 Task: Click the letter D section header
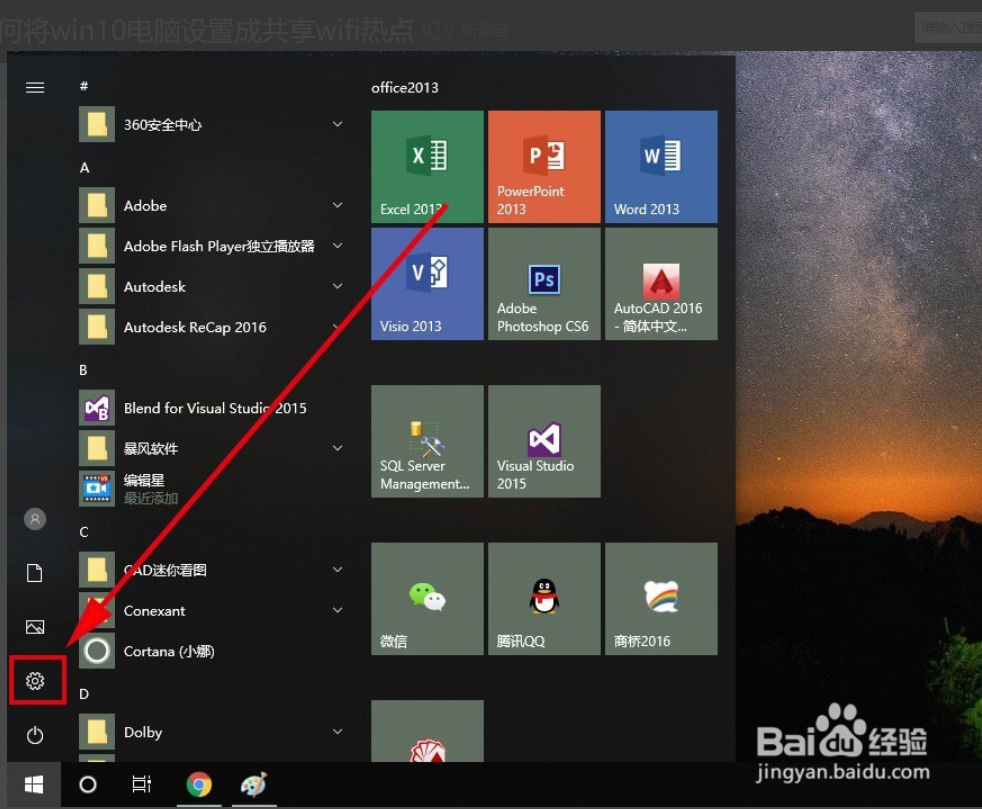pos(84,694)
